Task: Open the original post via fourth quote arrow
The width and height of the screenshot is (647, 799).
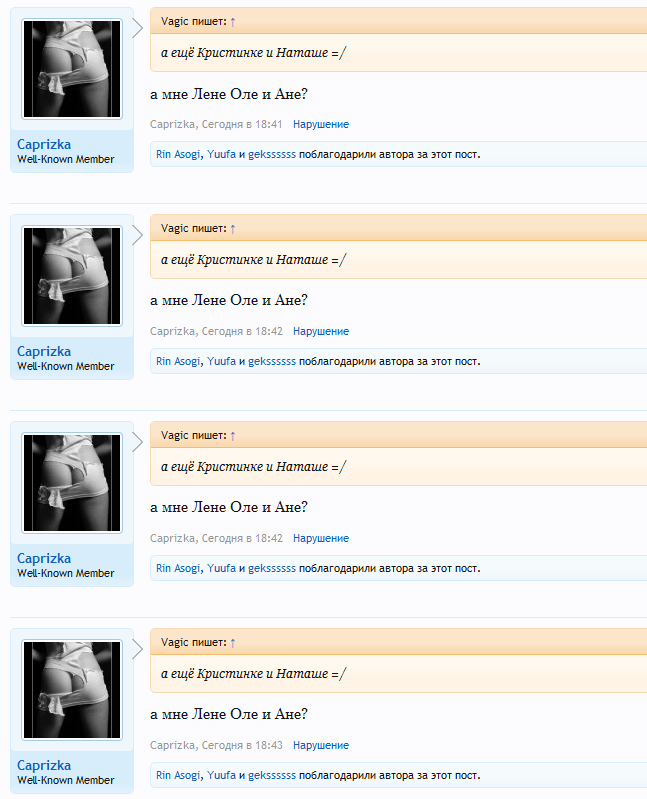Action: point(233,643)
